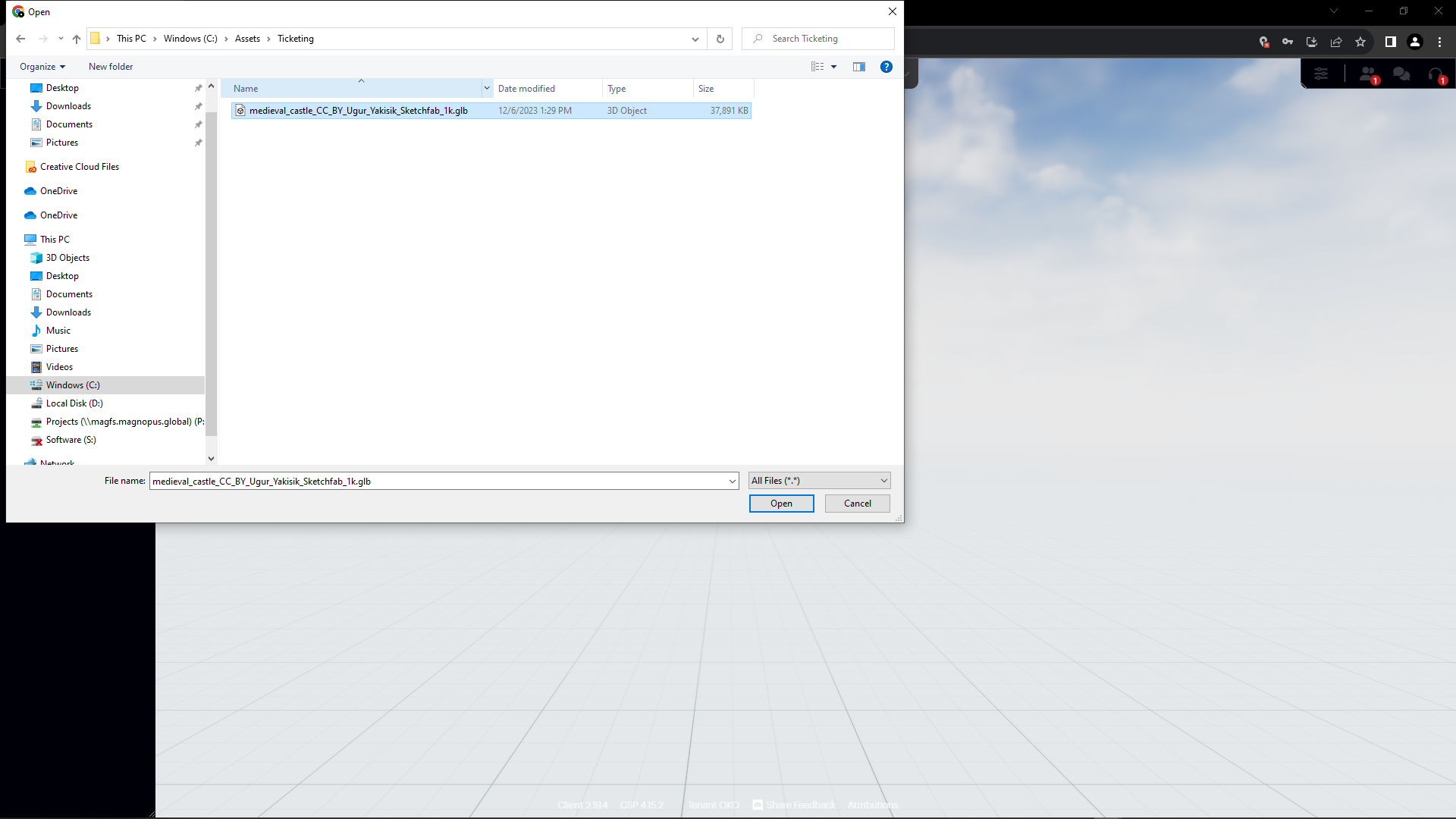The image size is (1456, 819).
Task: Toggle the preview pane icon
Action: click(x=858, y=67)
